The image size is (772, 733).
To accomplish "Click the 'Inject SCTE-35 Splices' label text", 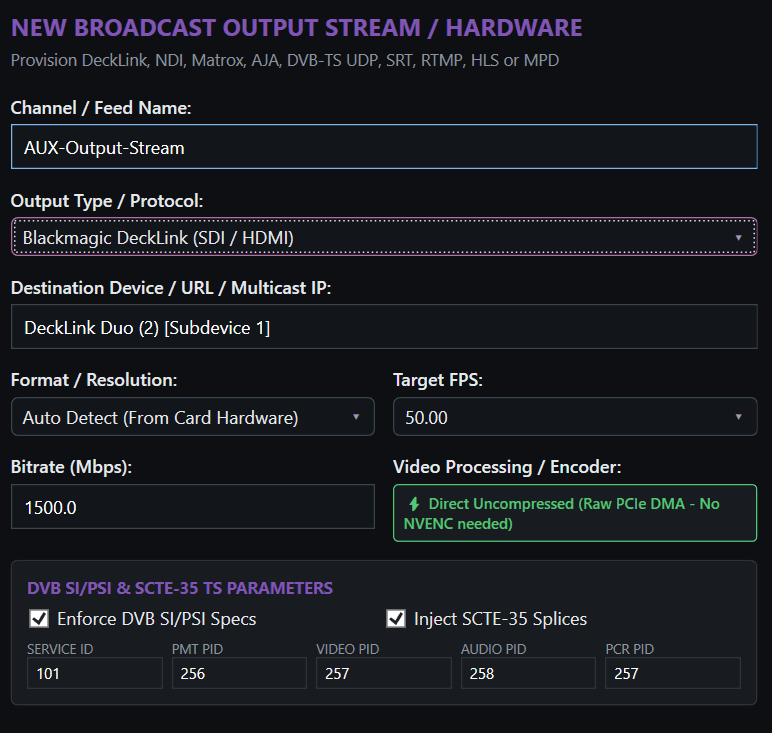I will pos(500,619).
